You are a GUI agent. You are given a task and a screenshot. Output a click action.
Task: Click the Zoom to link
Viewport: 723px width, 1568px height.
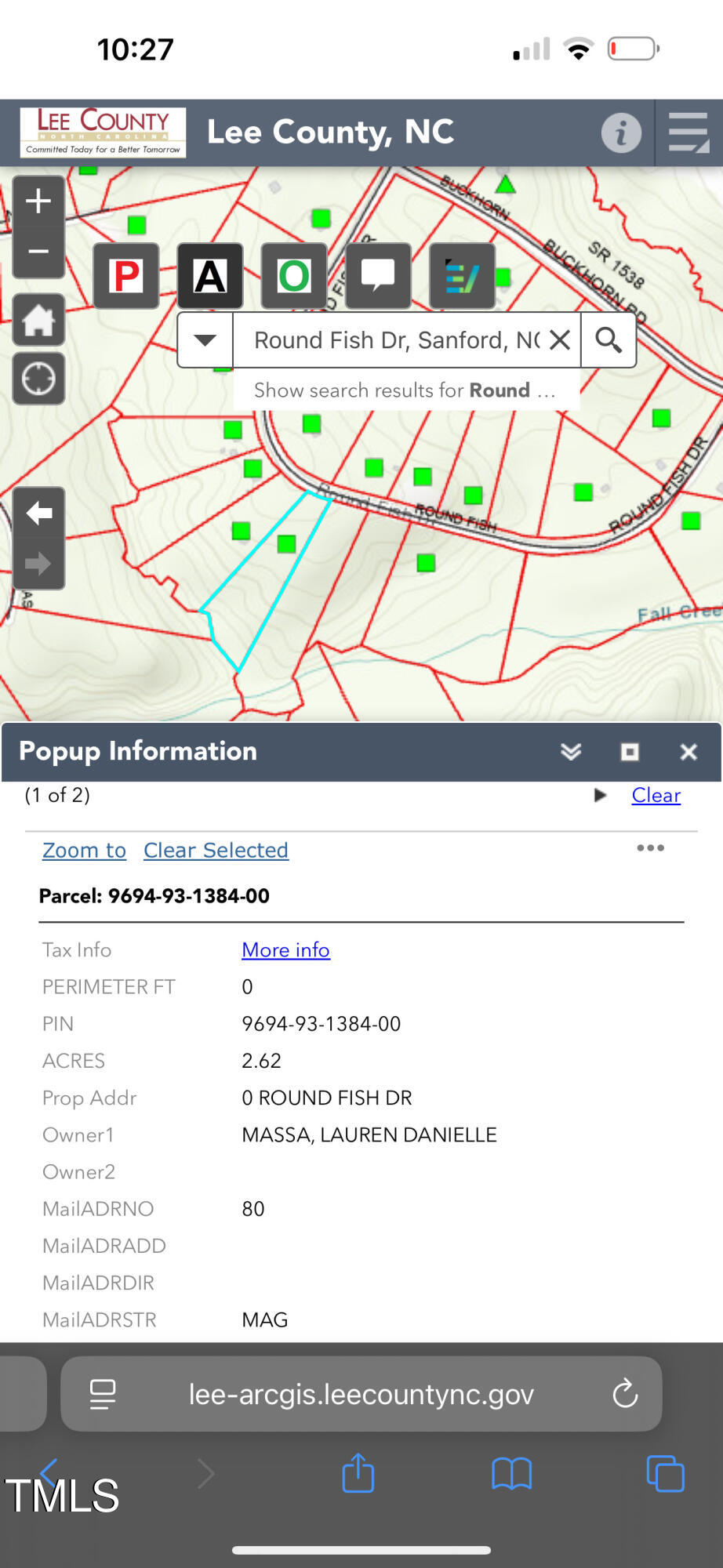pyautogui.click(x=84, y=851)
